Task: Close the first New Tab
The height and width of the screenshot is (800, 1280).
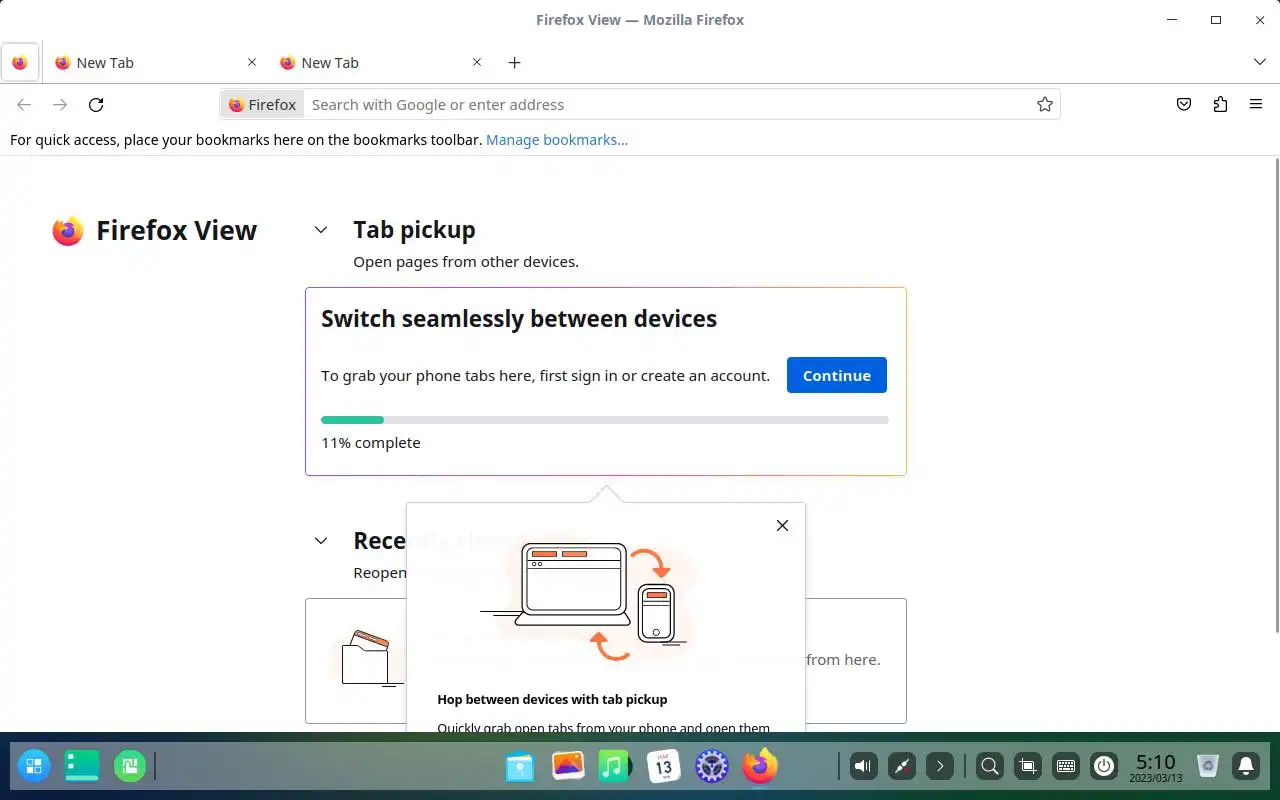Action: (252, 62)
